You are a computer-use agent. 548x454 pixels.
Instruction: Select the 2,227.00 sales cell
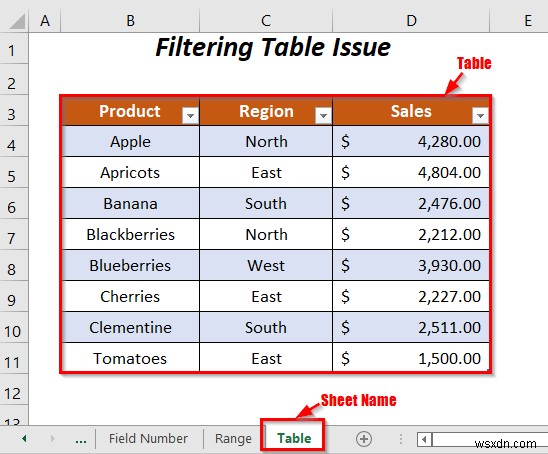[411, 296]
